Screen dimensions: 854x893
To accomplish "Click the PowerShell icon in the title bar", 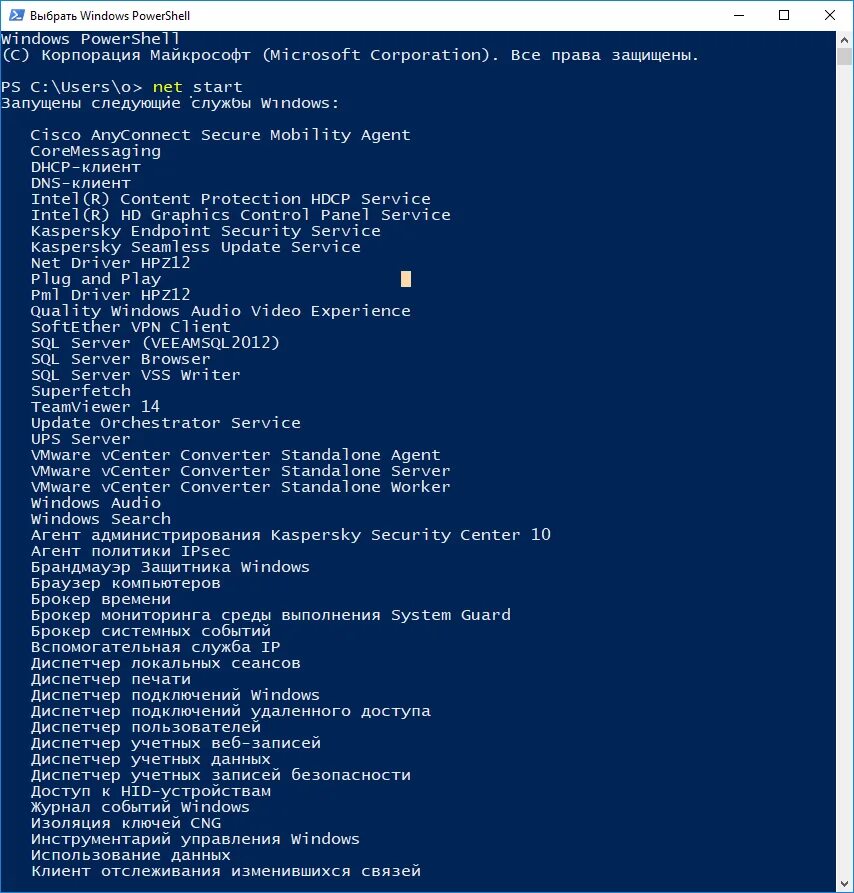I will (x=17, y=15).
